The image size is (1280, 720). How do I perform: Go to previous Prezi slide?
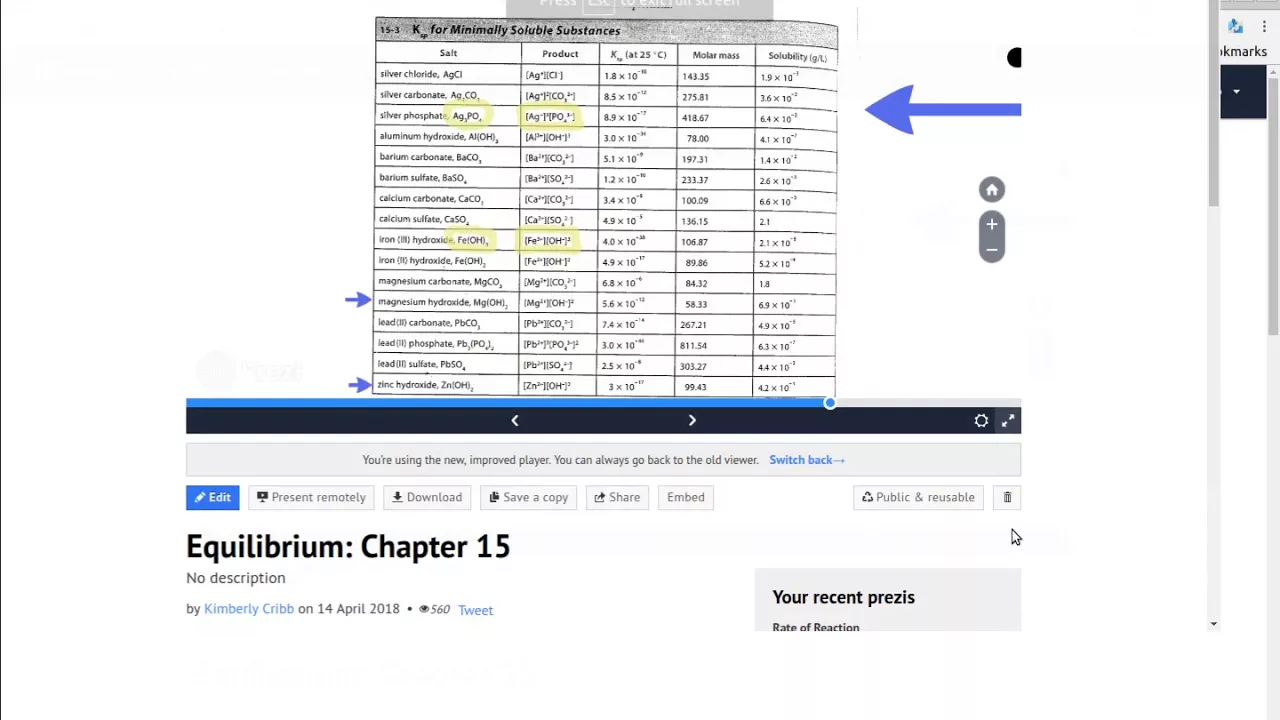point(515,420)
